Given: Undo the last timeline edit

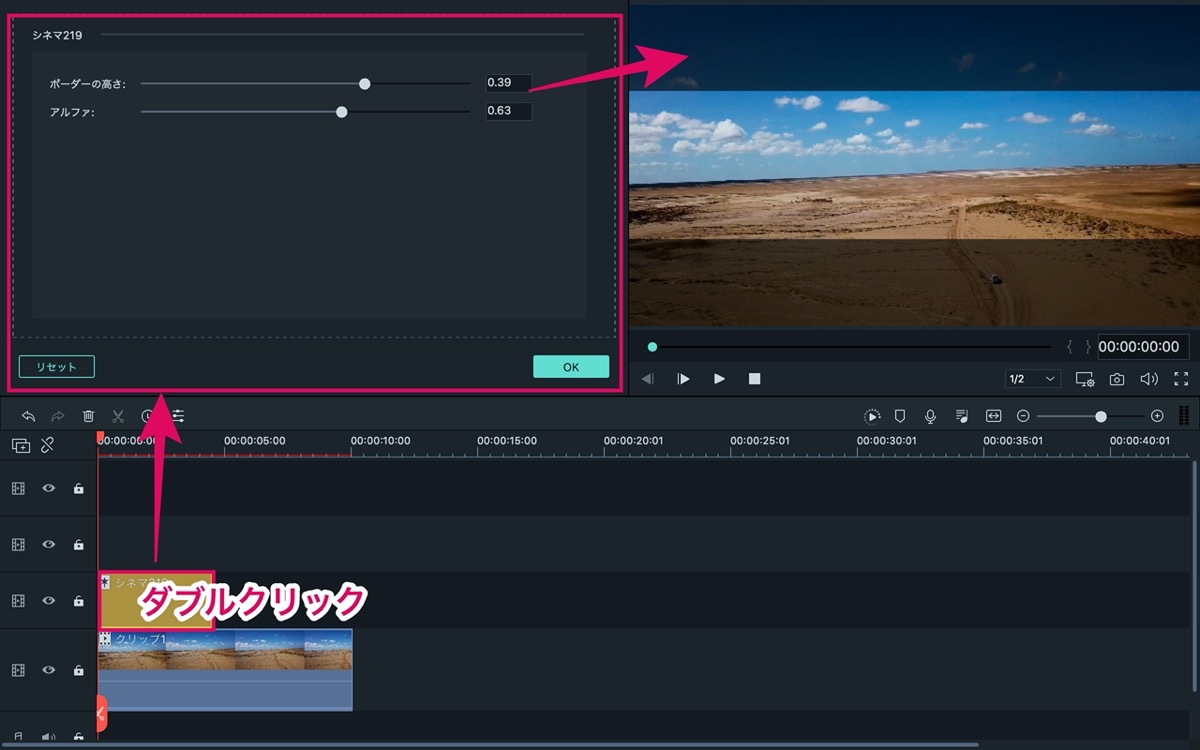Looking at the screenshot, I should pyautogui.click(x=28, y=416).
